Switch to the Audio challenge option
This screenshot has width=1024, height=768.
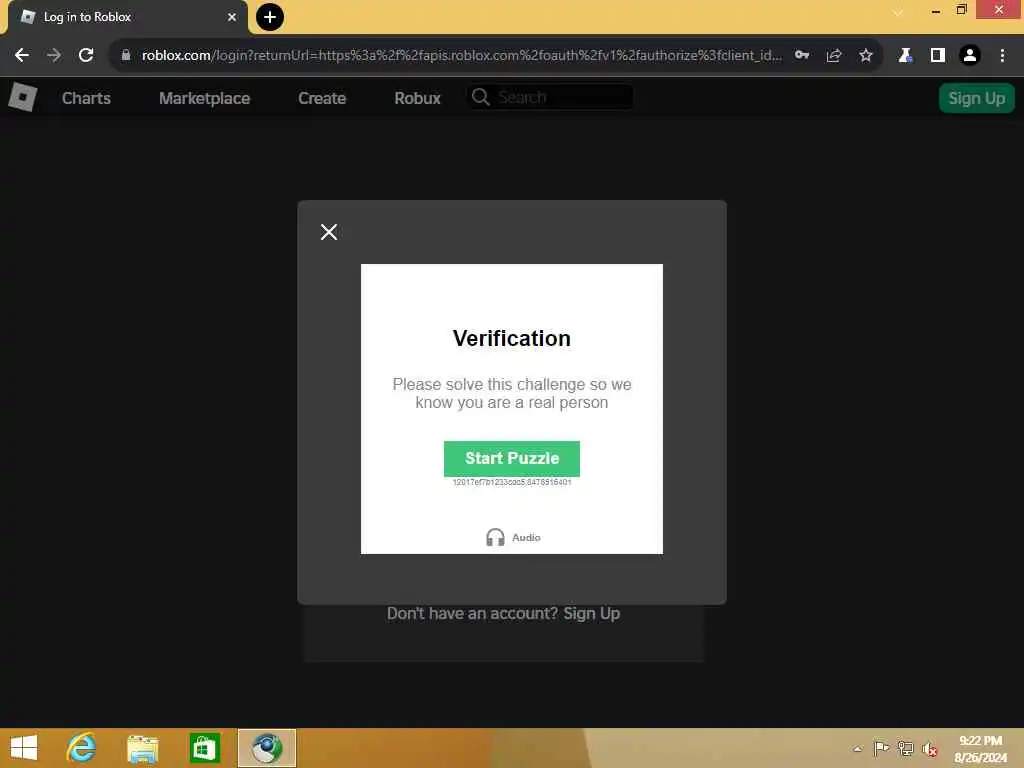(513, 537)
